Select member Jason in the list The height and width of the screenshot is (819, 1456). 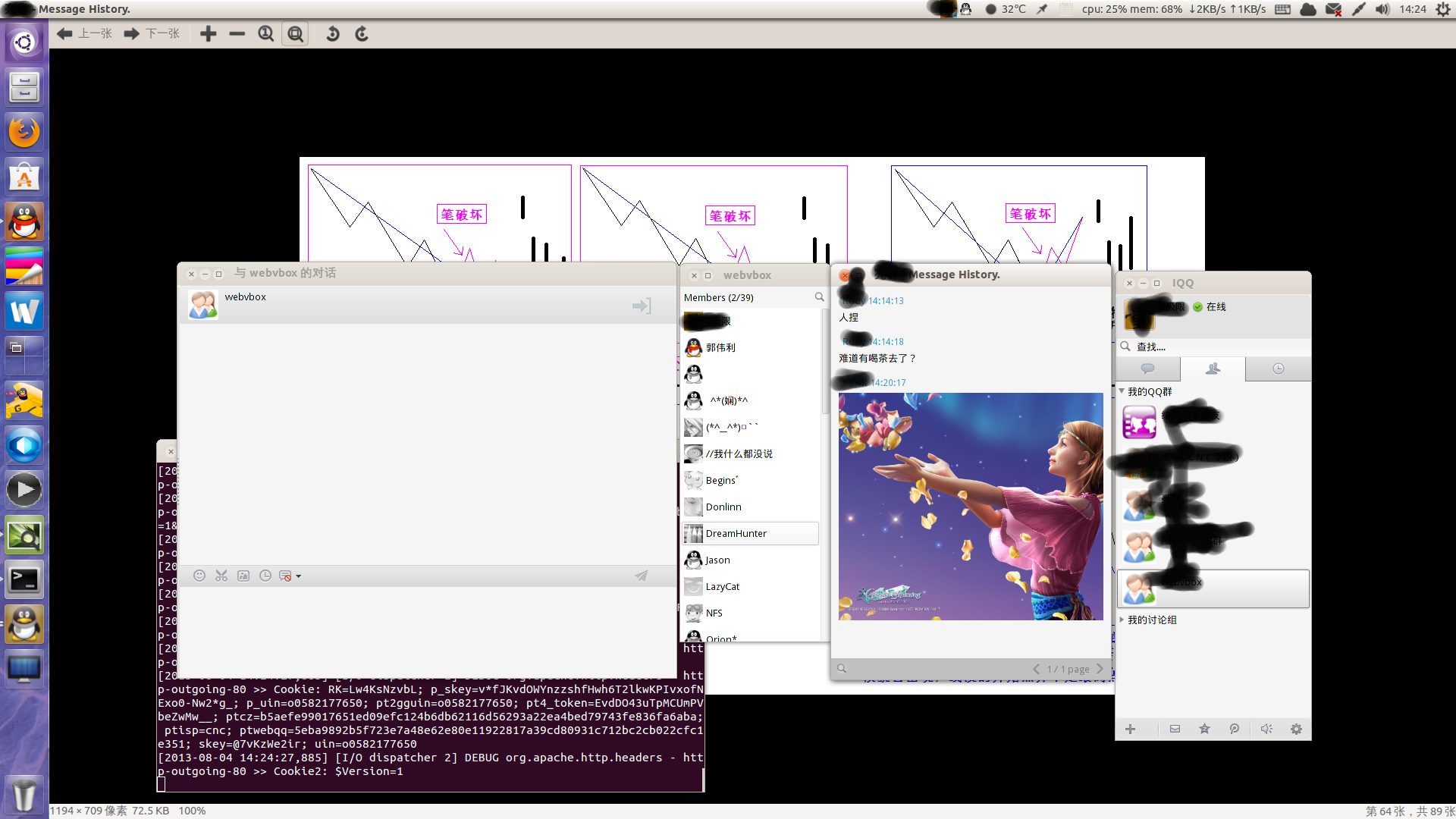(x=751, y=560)
